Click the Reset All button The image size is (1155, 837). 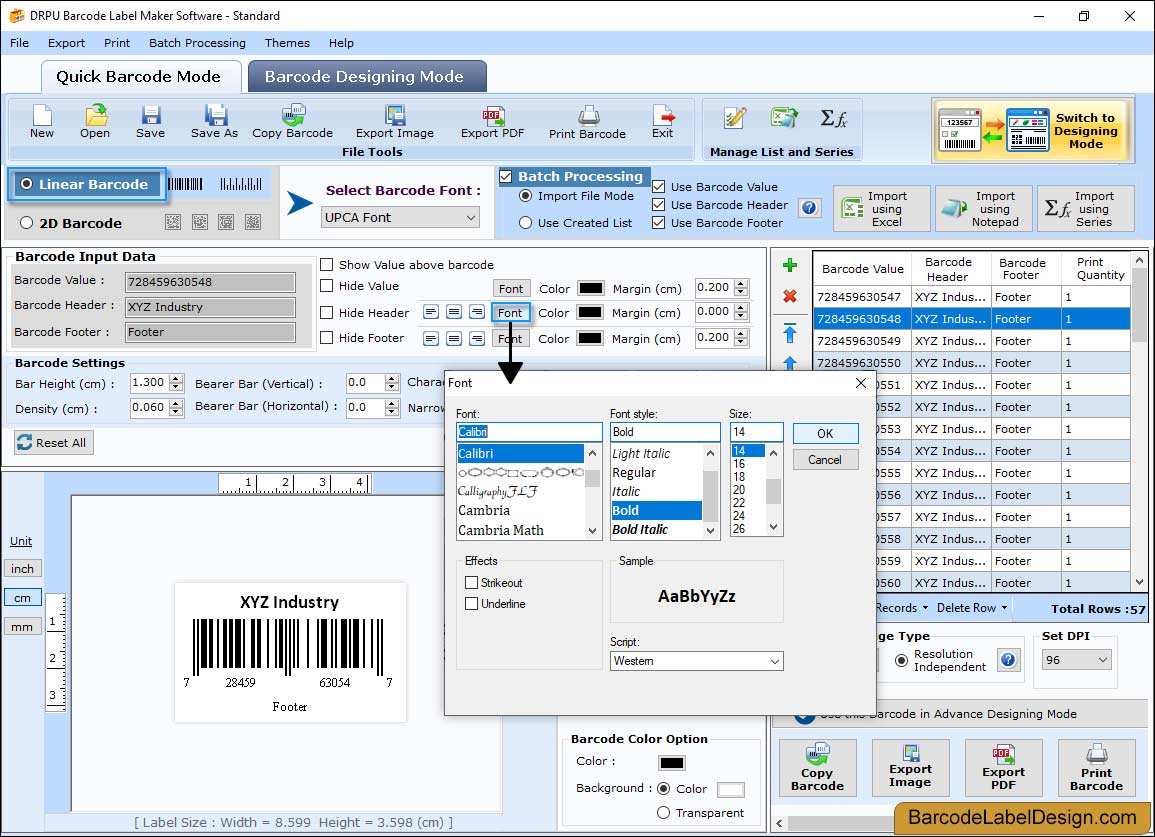click(x=54, y=442)
